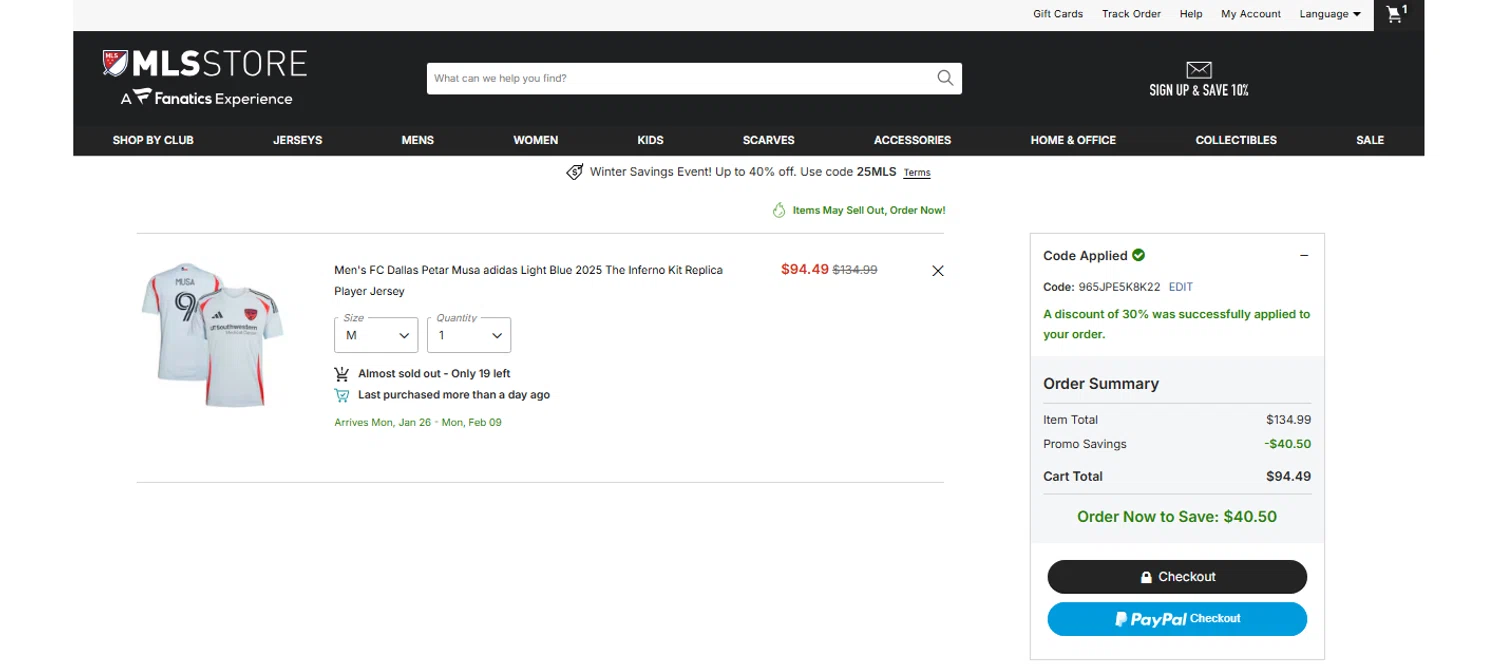Open the Kids menu
1500x671 pixels.
pos(651,140)
